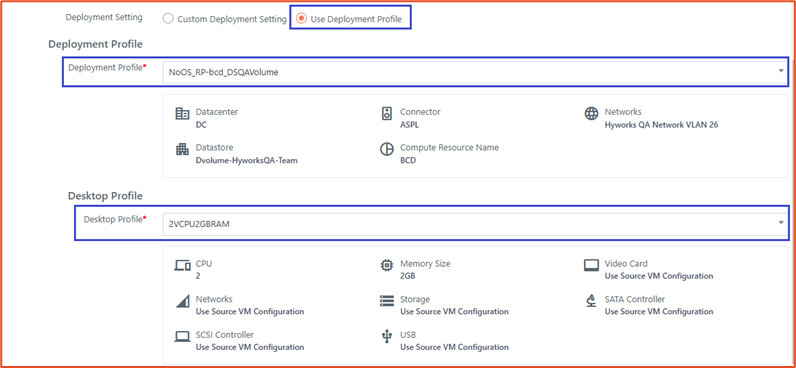Click the ASPL connector value
This screenshot has height=368, width=796.
[409, 125]
